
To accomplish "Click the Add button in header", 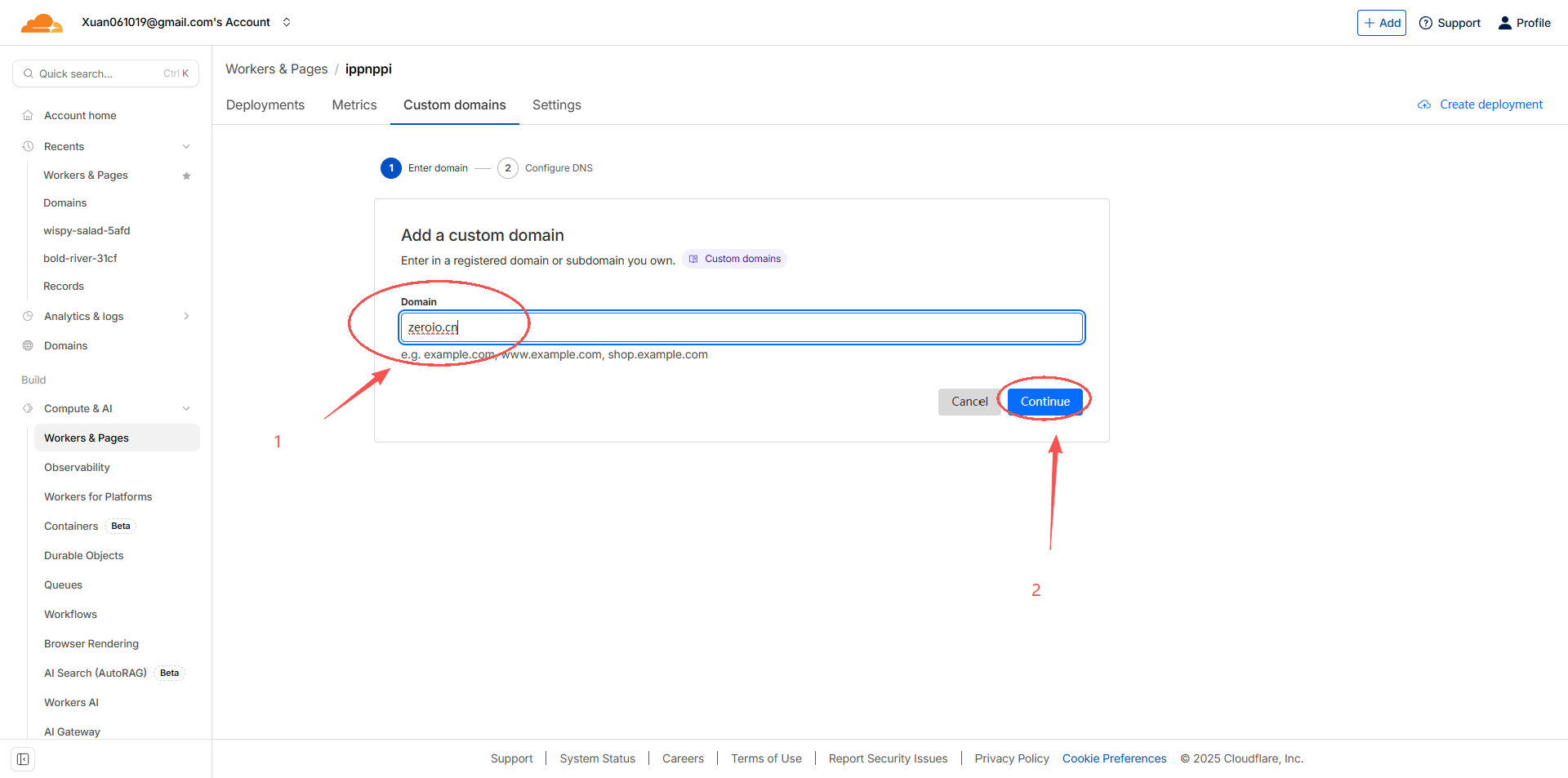I will [x=1382, y=23].
